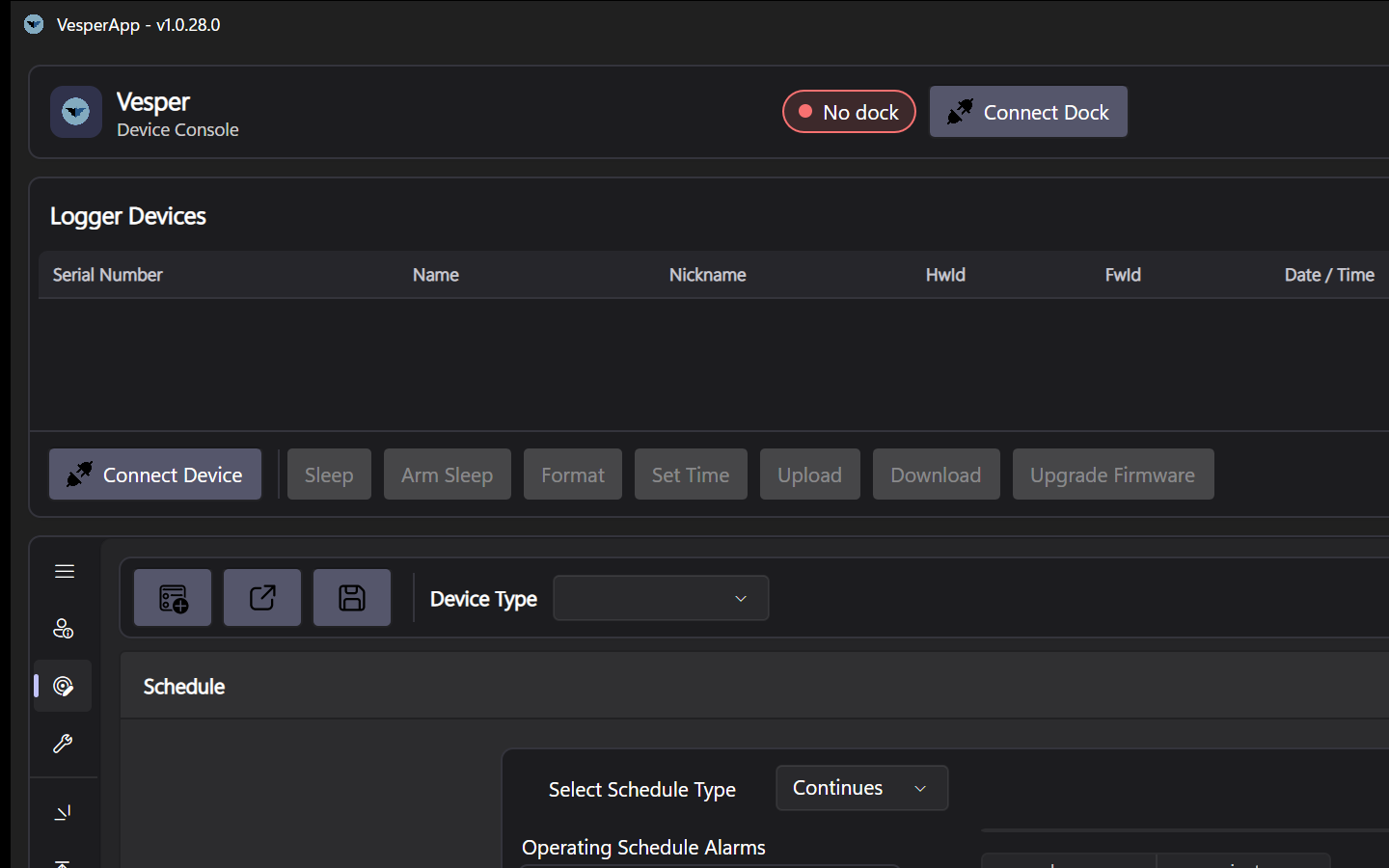Click the Format button
The width and height of the screenshot is (1389, 868).
coord(573,475)
